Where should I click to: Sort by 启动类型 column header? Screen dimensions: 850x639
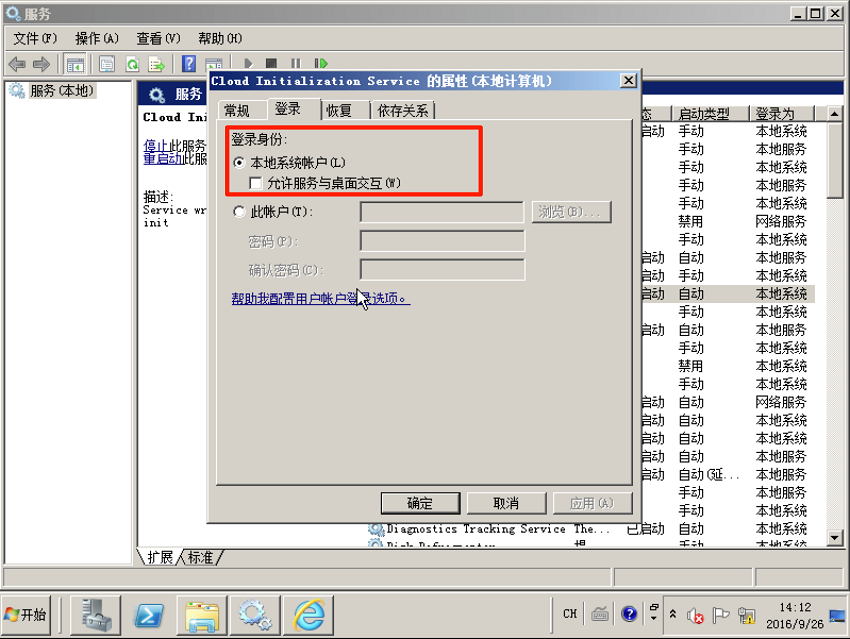[x=710, y=114]
